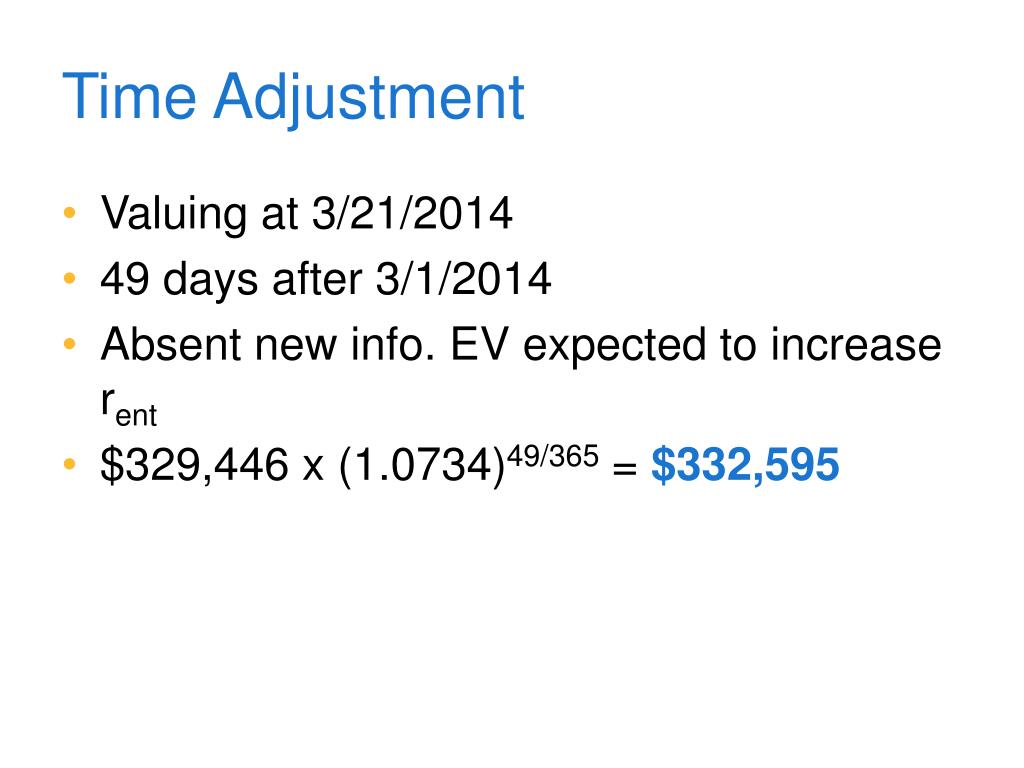Click the word "increase"

tap(856, 347)
